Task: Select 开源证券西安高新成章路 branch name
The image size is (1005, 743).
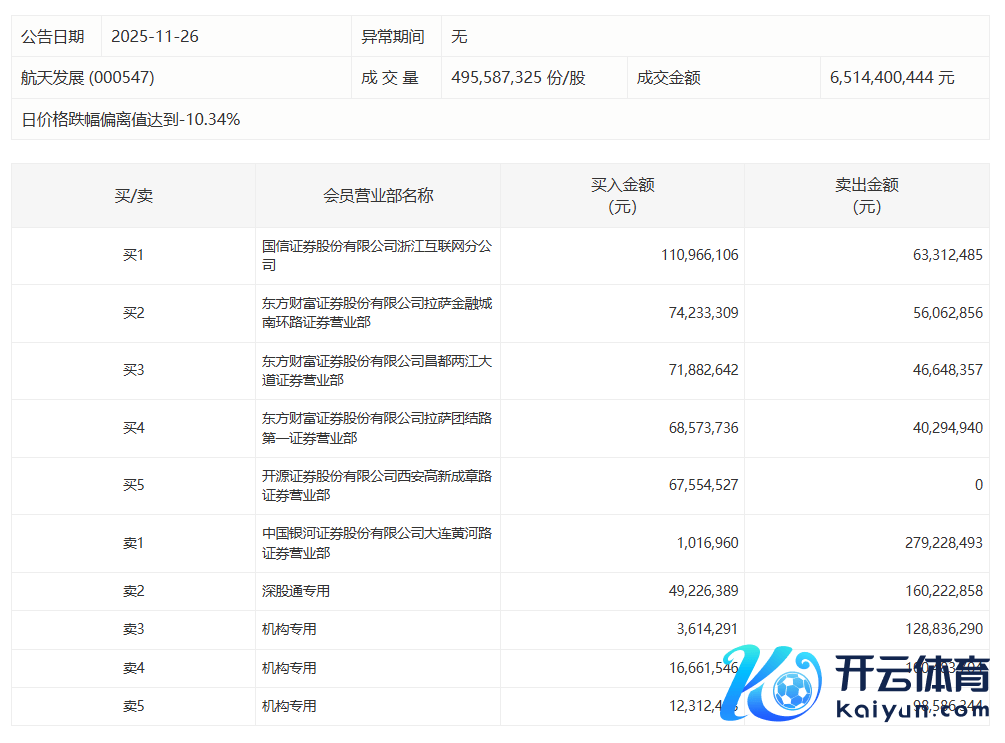Action: (376, 486)
